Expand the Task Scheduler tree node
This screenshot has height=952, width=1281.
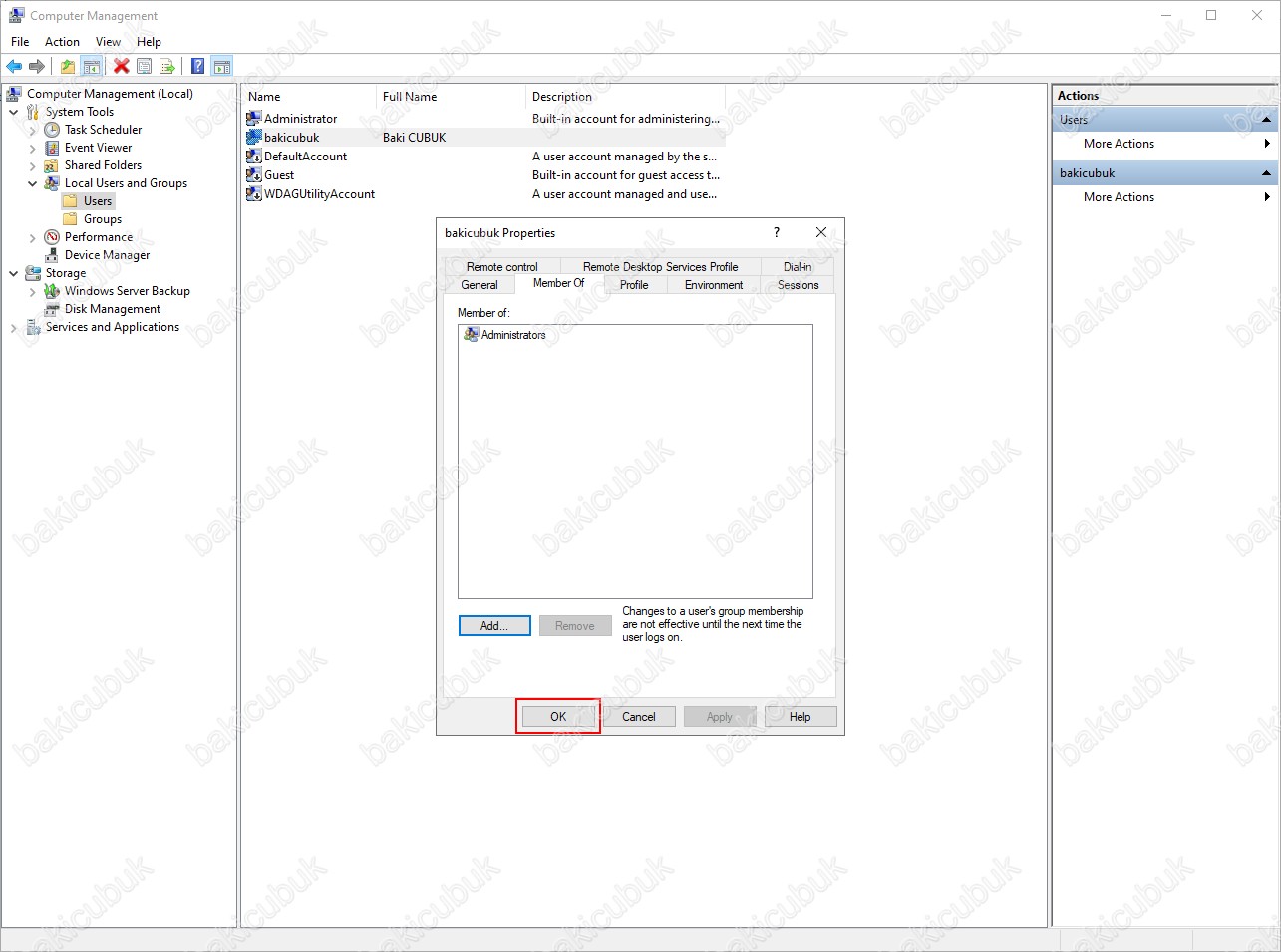coord(33,130)
